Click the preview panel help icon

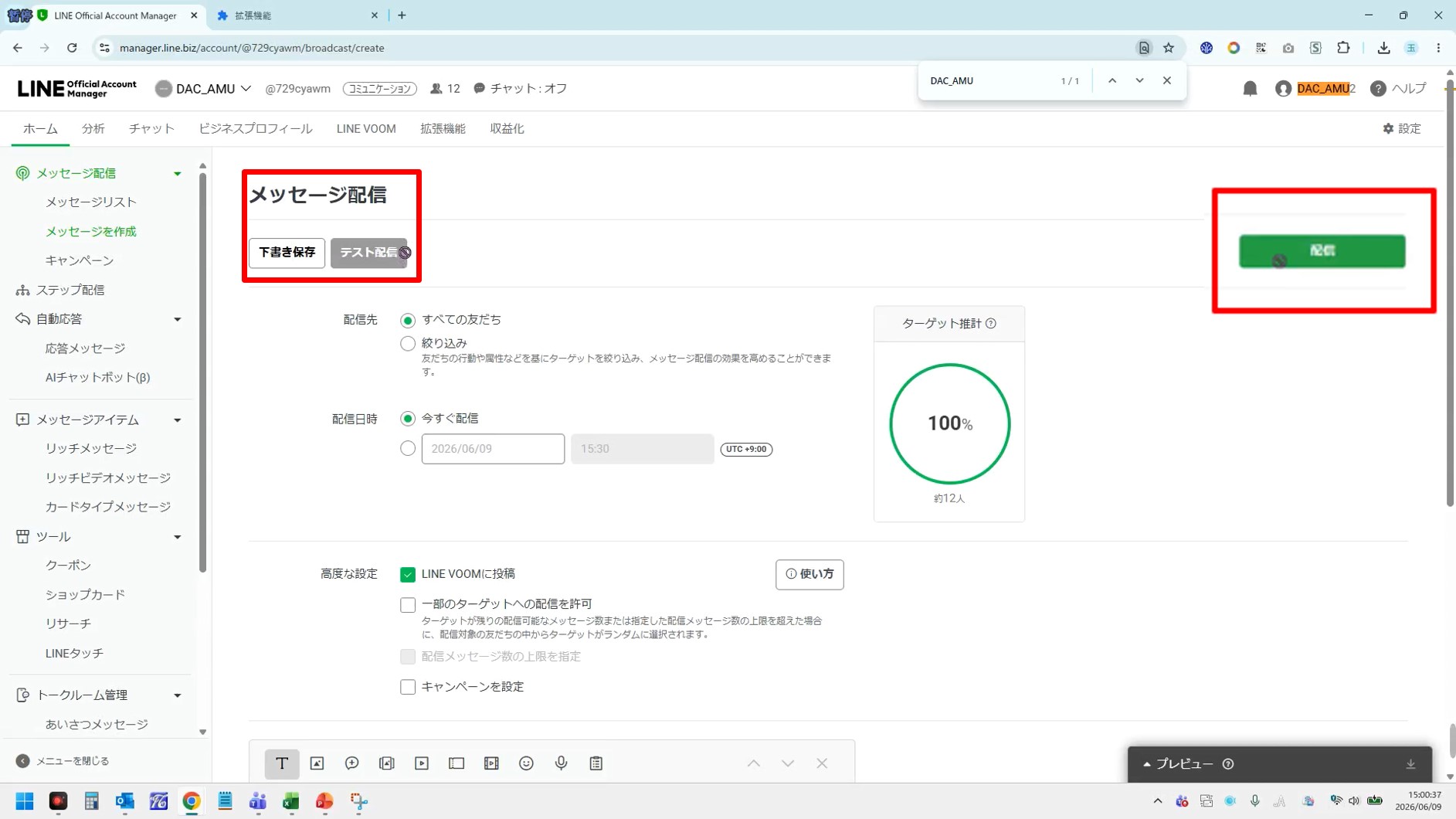click(1228, 764)
